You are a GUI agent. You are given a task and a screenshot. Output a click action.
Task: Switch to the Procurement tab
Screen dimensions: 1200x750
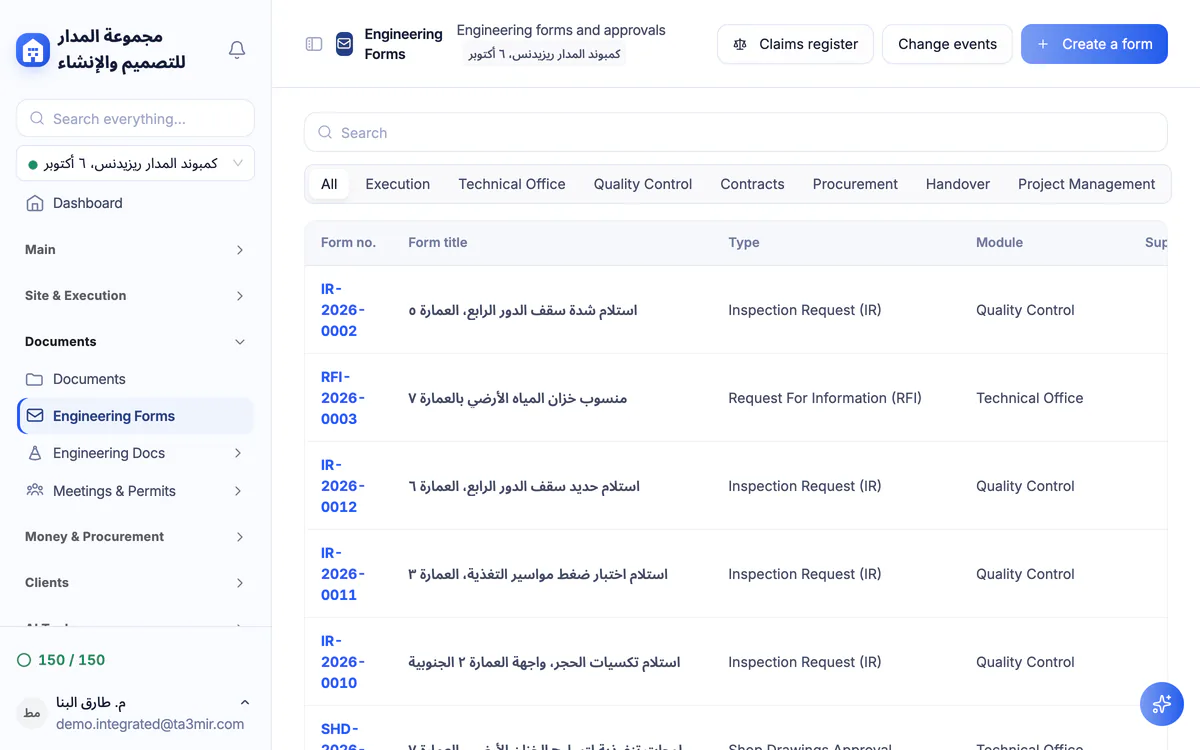coord(855,184)
